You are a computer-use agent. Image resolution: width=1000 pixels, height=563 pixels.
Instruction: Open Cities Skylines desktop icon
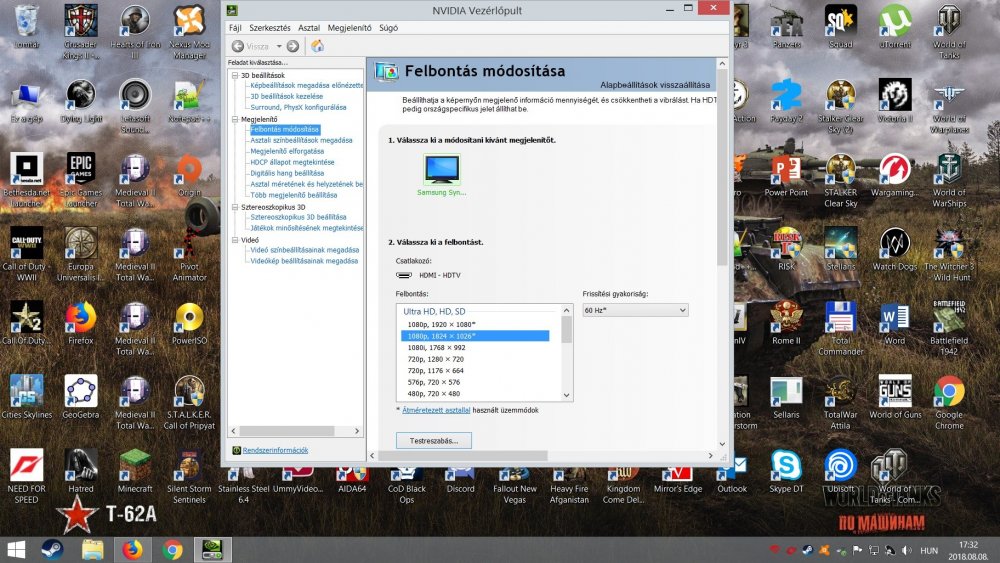click(x=26, y=397)
